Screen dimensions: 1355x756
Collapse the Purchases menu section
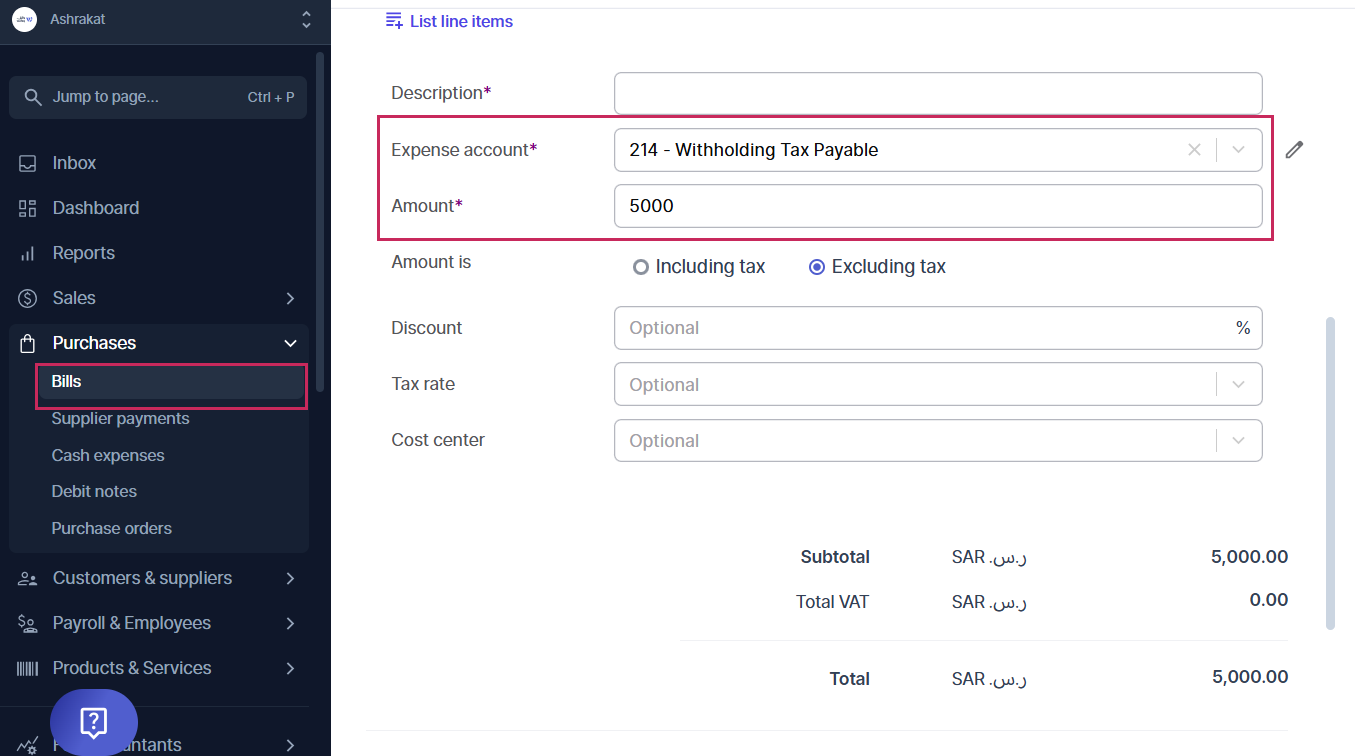pyautogui.click(x=290, y=343)
